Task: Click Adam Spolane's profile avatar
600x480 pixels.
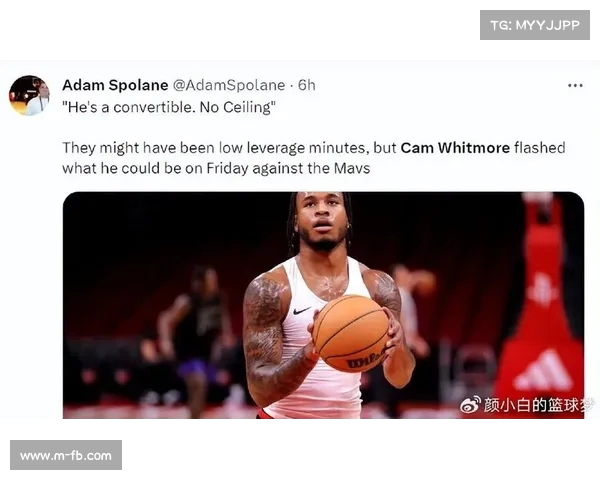Action: [29, 95]
